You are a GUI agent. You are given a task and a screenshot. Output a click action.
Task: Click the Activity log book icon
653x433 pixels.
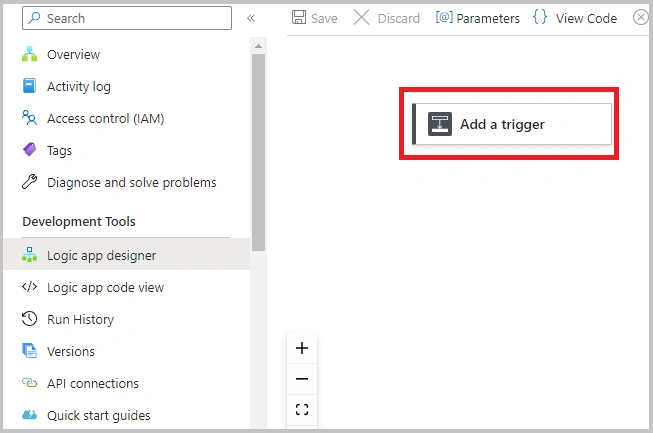pyautogui.click(x=30, y=86)
